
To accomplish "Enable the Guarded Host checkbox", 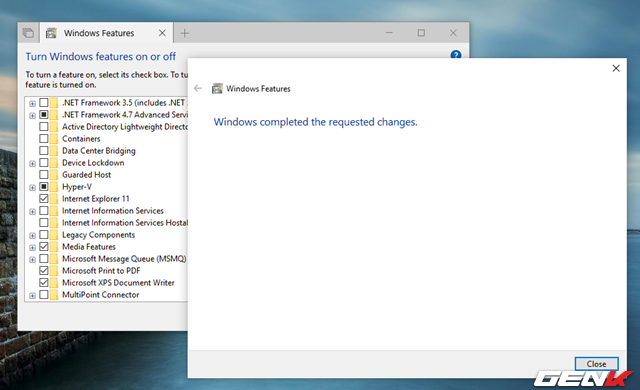I will point(44,175).
